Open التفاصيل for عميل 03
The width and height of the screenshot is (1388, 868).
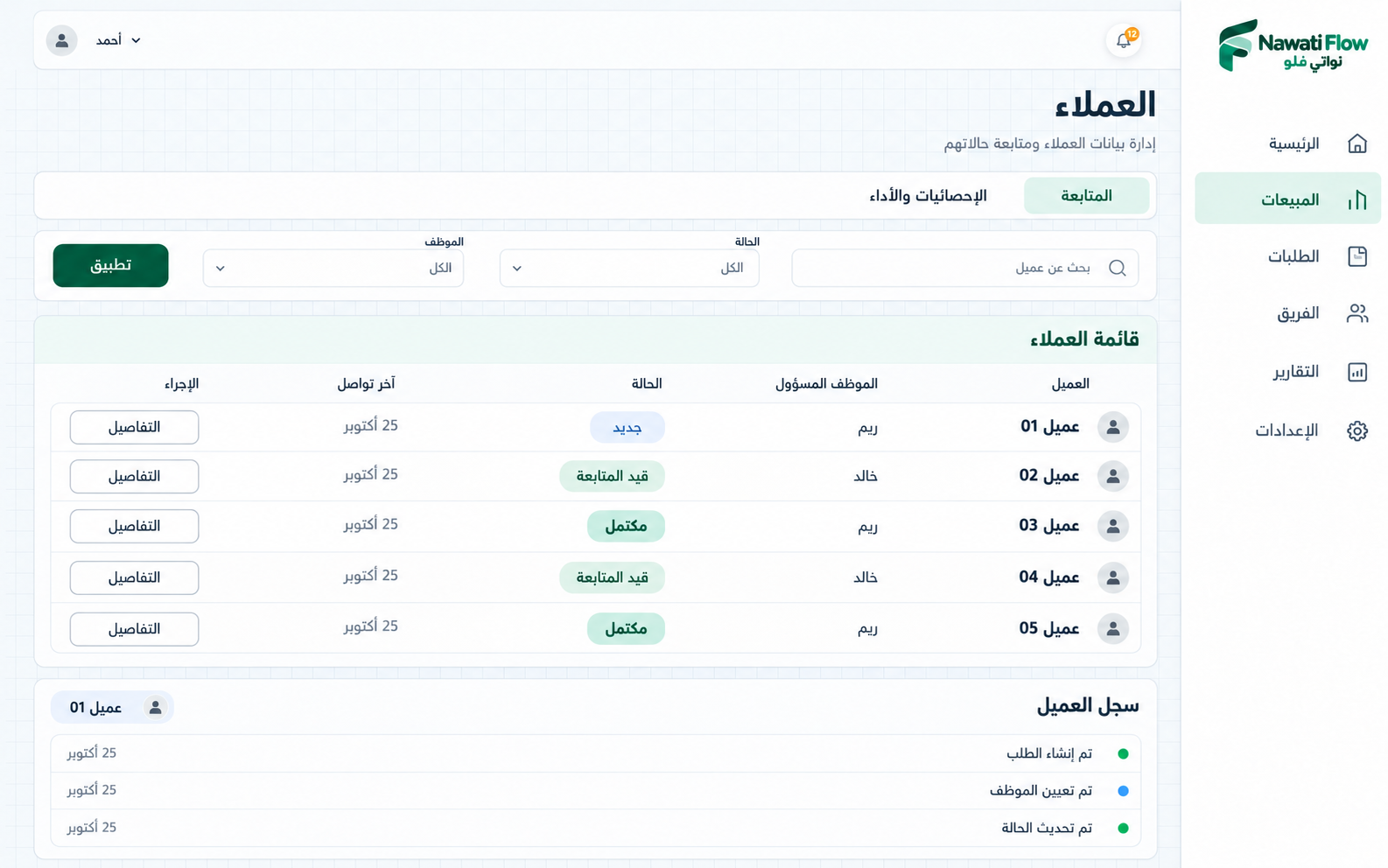134,526
